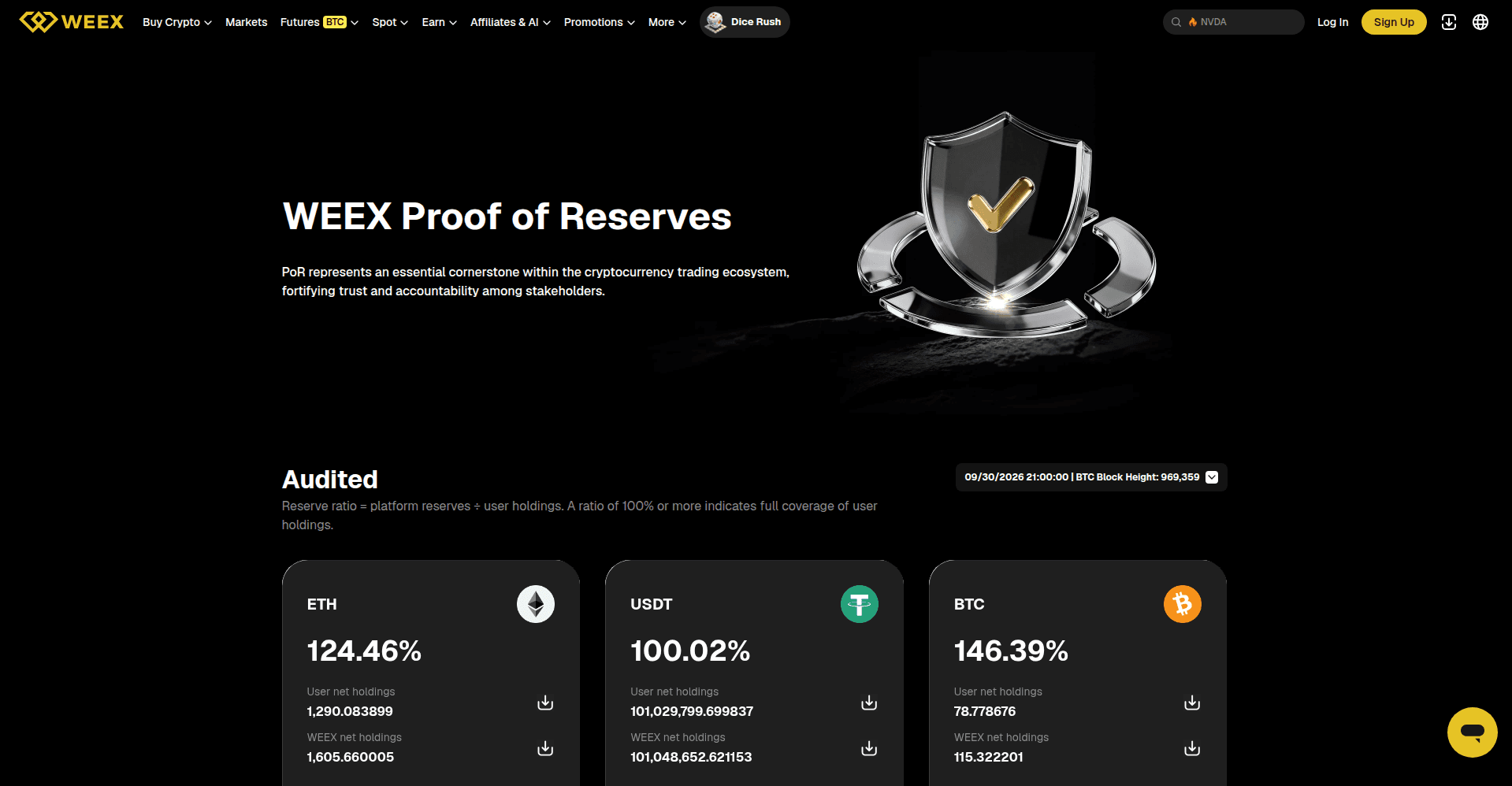Click the search magnifier icon
1512x786 pixels.
1176,22
